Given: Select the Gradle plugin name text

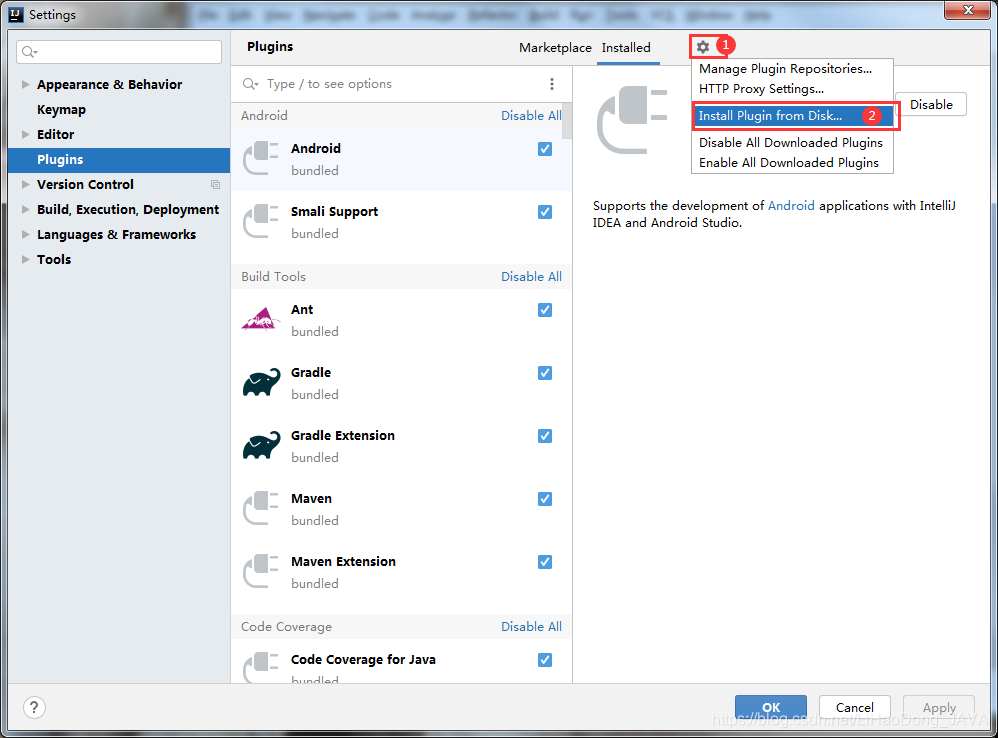Looking at the screenshot, I should (311, 372).
